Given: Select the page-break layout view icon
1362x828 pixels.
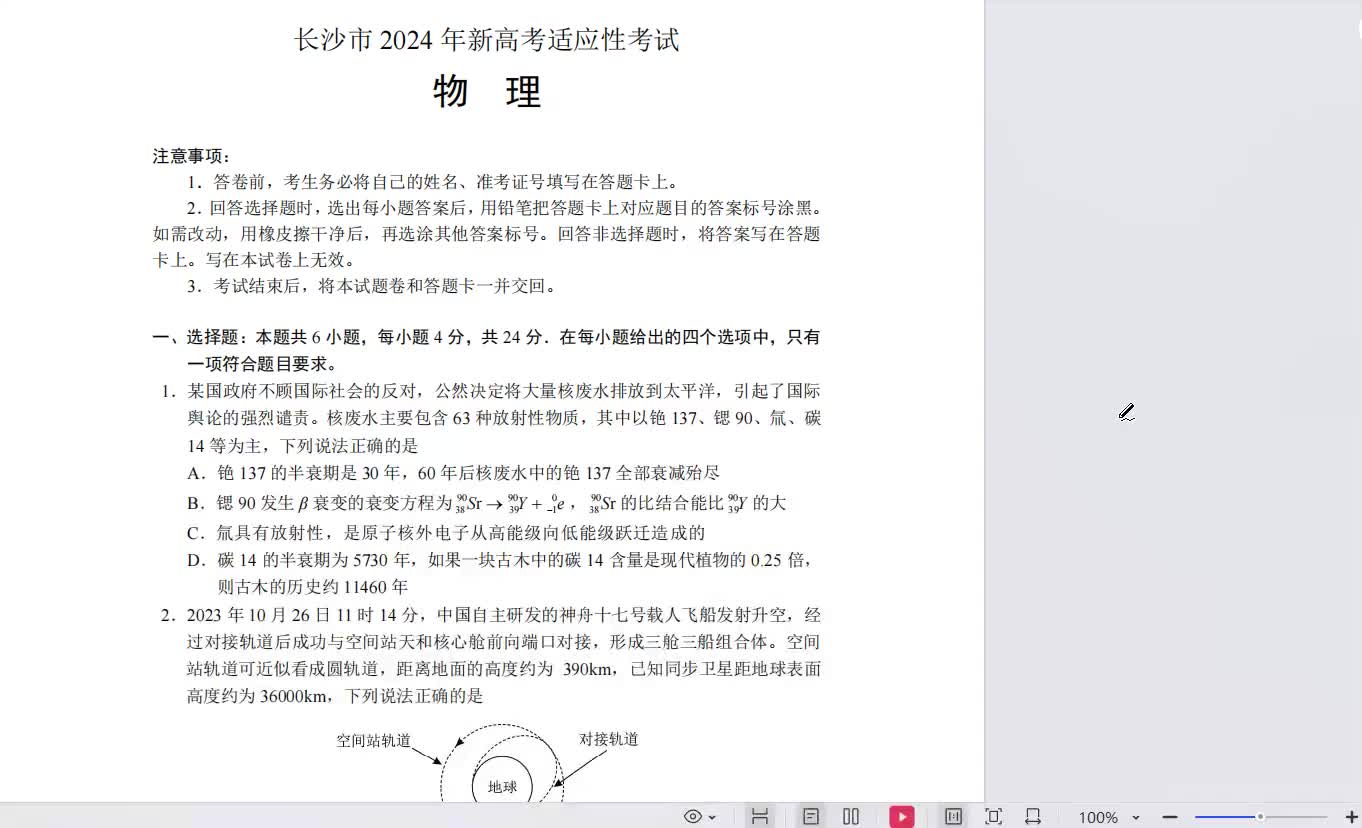Looking at the screenshot, I should (x=760, y=817).
